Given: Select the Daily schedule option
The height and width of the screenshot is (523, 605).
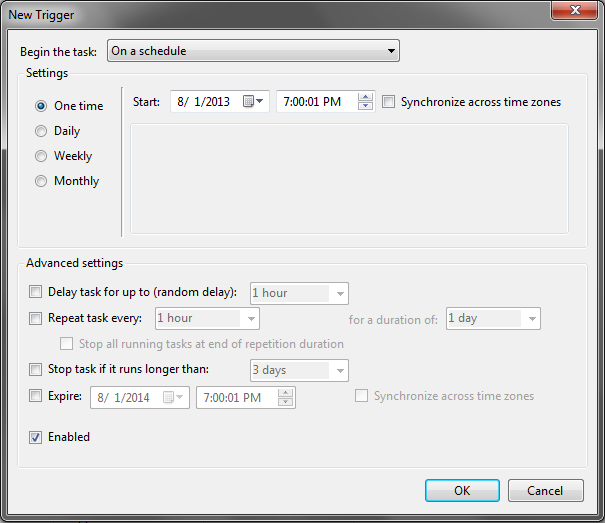Looking at the screenshot, I should coord(41,131).
